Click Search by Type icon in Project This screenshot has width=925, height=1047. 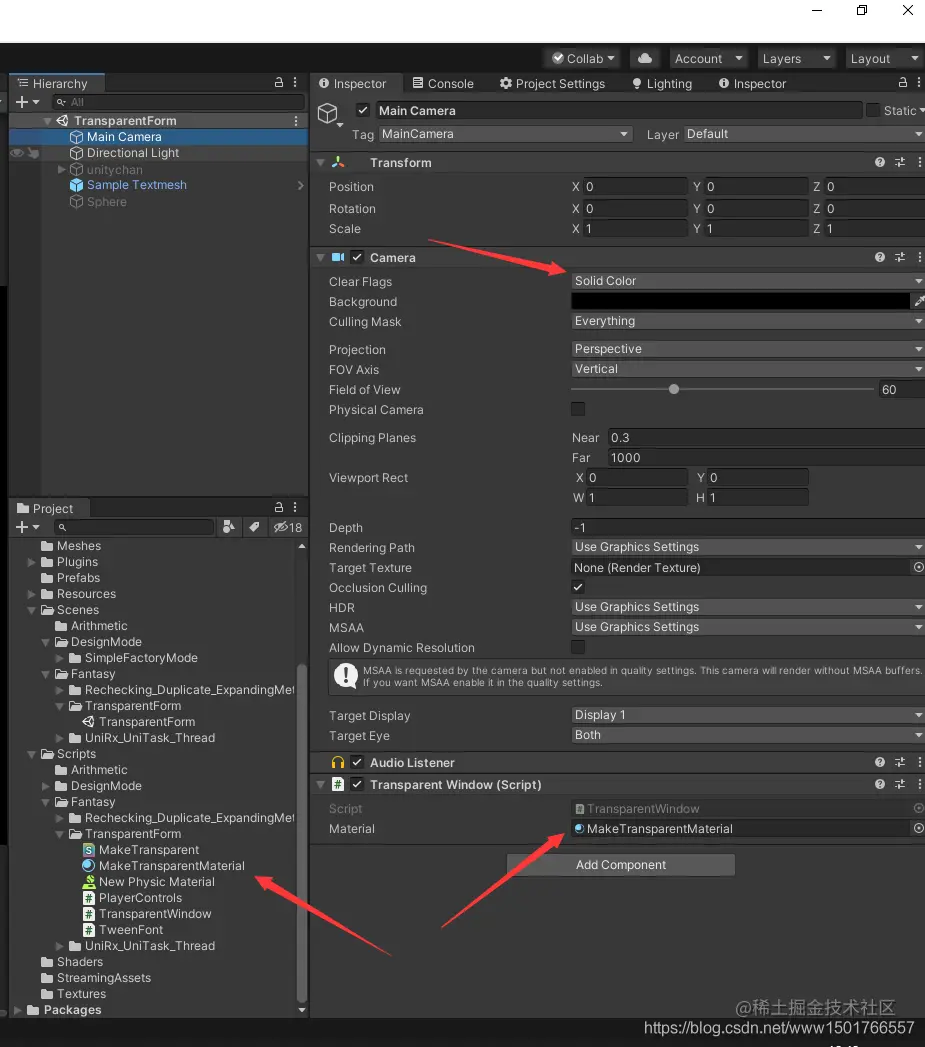click(x=228, y=527)
